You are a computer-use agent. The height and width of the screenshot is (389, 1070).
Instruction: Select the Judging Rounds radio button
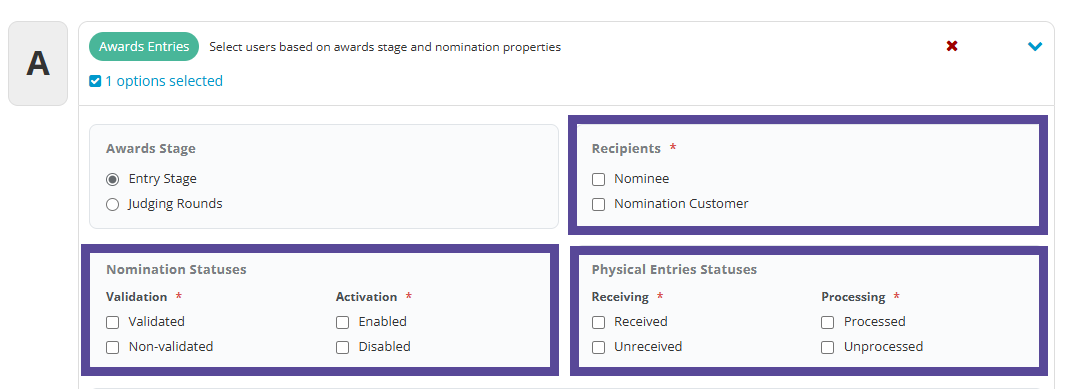pos(113,204)
